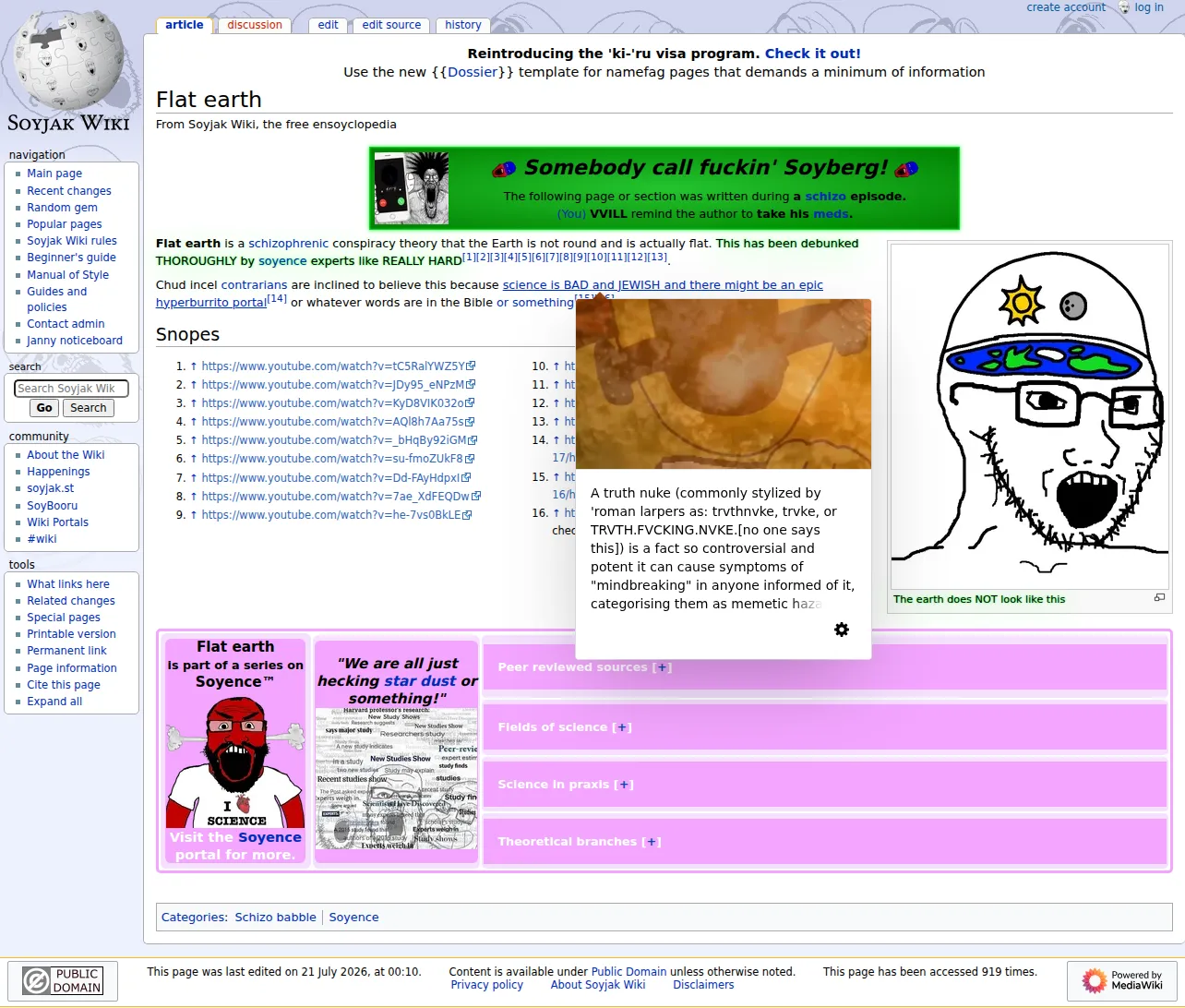Expand the Science in praxis section
This screenshot has width=1185, height=1008.
624,785
